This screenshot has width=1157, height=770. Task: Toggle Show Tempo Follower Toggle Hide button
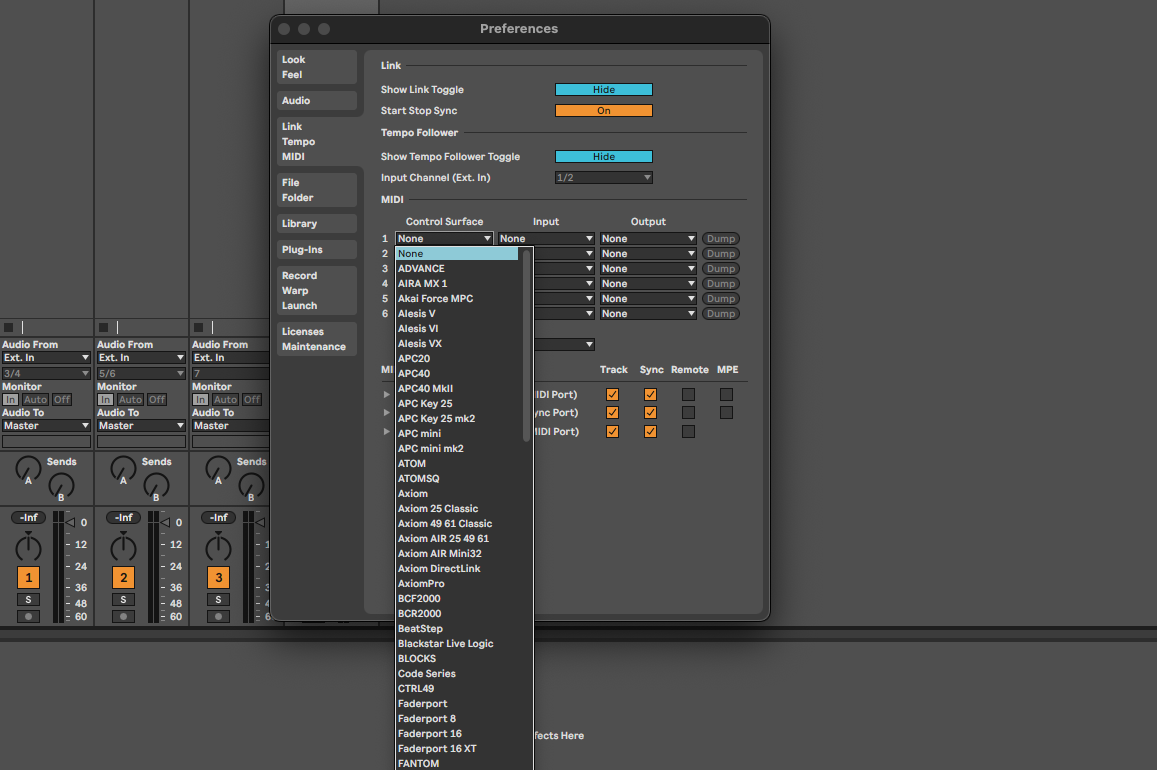pos(604,156)
